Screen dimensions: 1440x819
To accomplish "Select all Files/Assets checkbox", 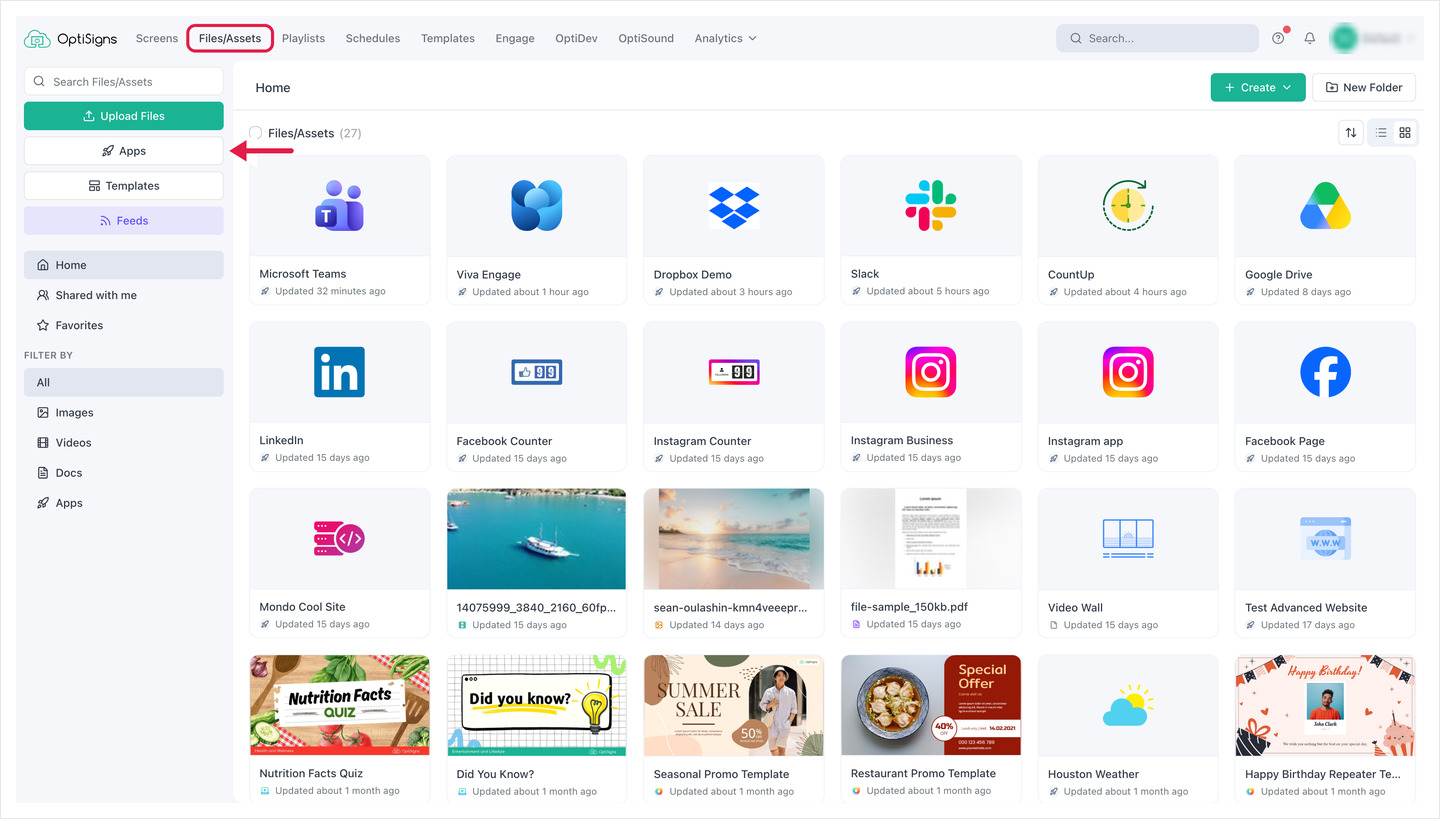I will click(256, 133).
